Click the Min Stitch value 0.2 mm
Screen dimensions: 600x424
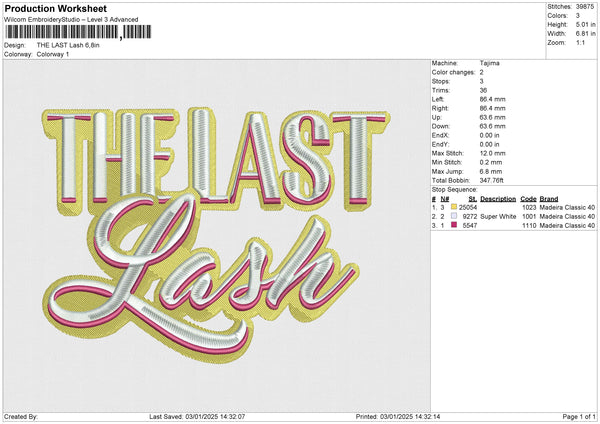(491, 163)
